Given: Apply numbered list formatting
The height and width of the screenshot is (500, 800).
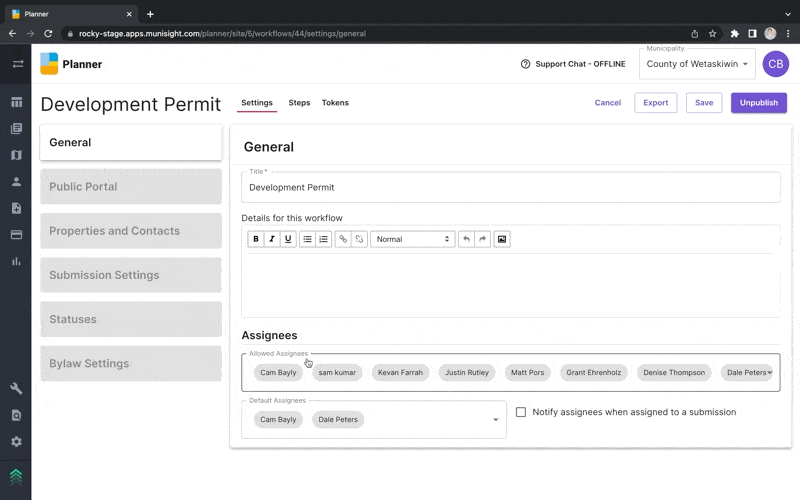Looking at the screenshot, I should [324, 239].
